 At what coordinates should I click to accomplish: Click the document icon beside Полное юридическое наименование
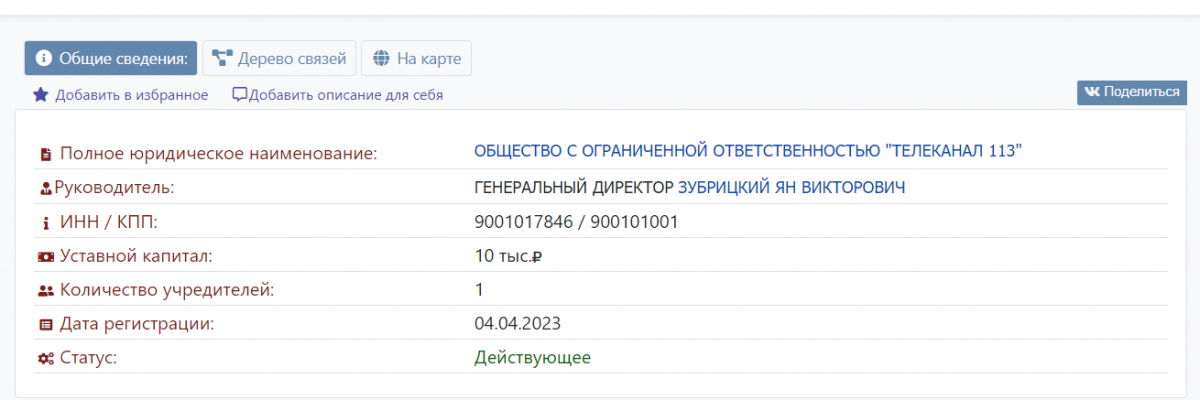pos(45,154)
